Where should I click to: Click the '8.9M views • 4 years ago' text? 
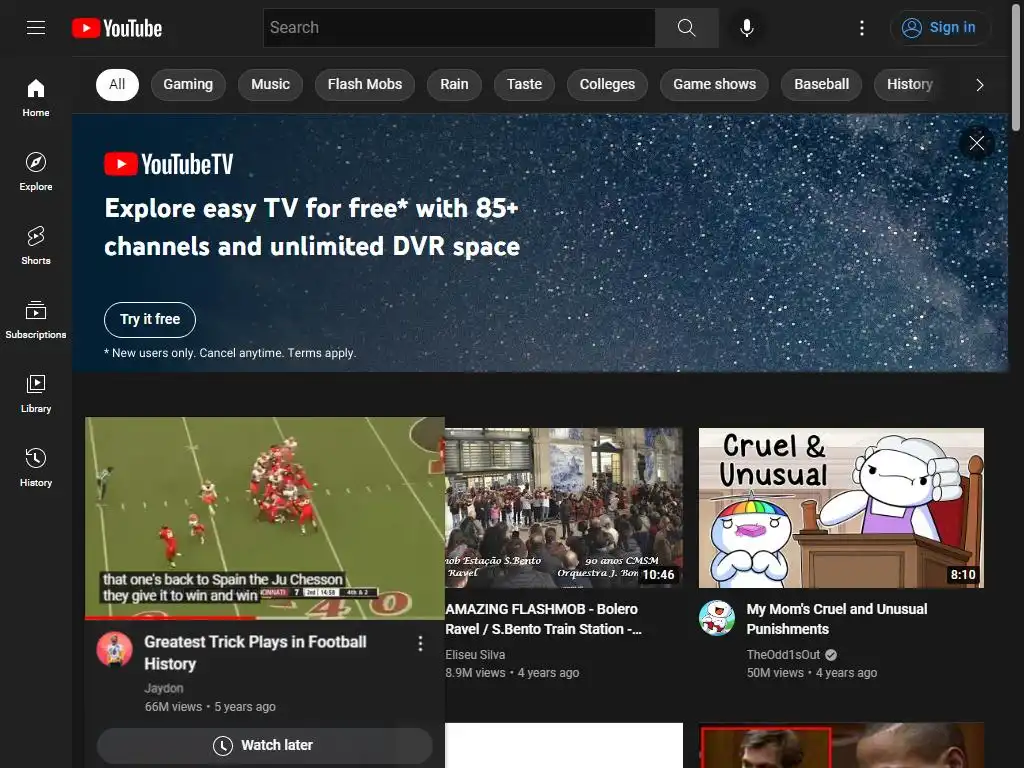[512, 673]
